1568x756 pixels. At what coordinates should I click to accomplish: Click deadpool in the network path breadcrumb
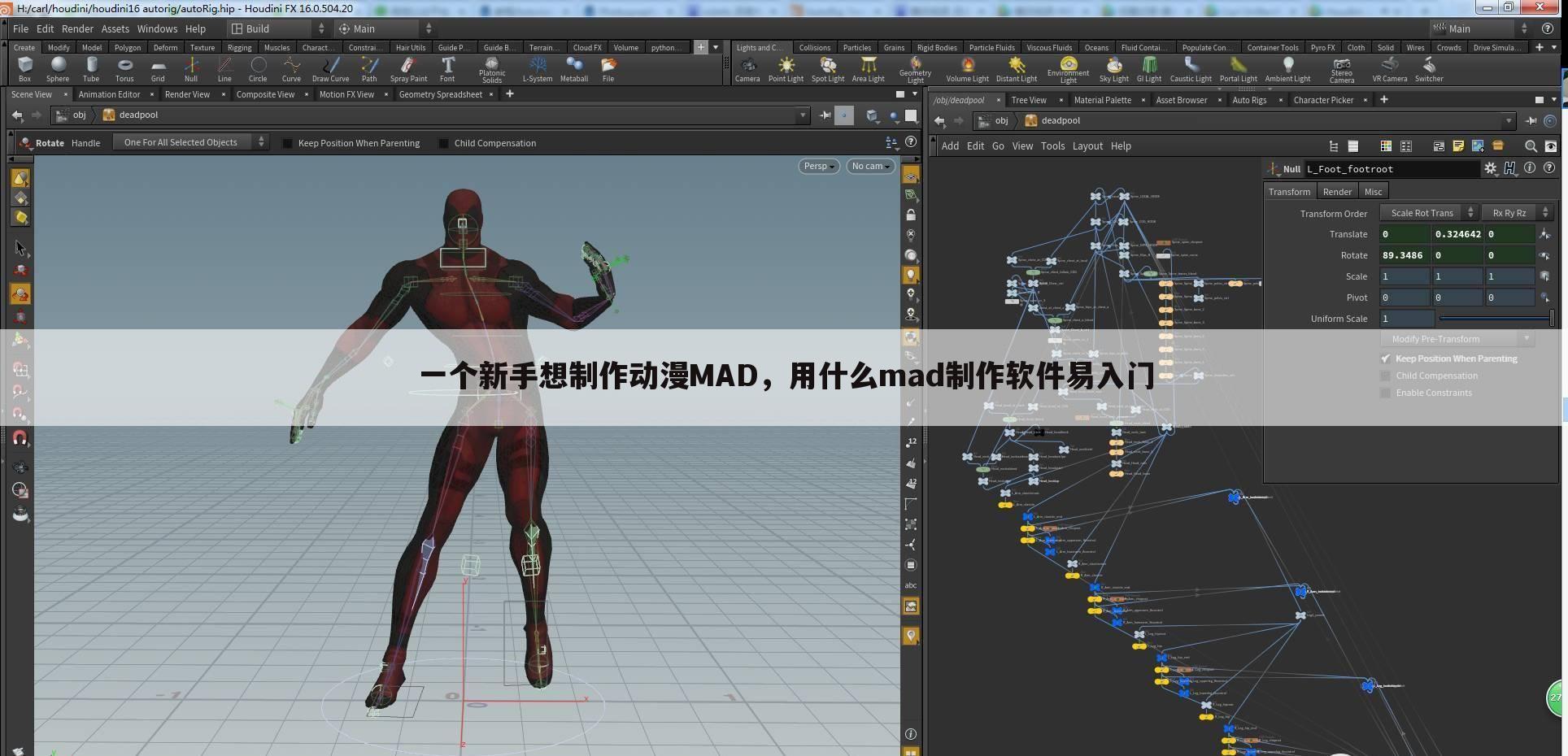[x=1061, y=120]
